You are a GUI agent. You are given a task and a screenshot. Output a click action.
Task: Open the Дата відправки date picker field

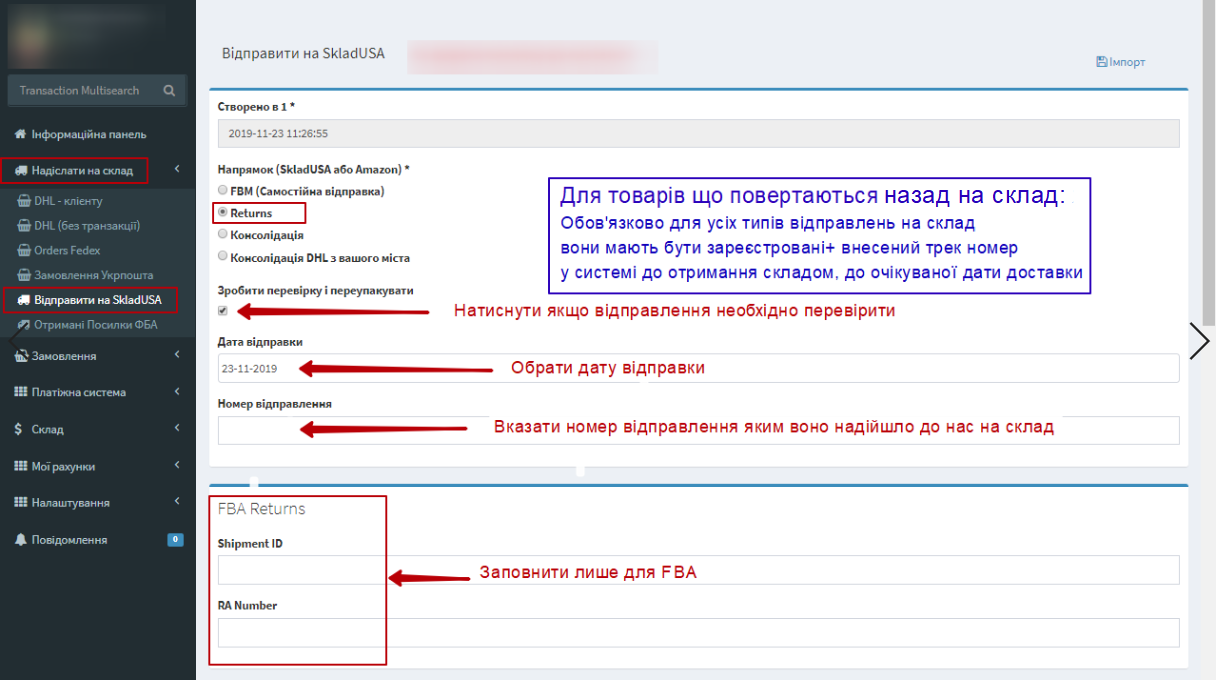pos(698,368)
